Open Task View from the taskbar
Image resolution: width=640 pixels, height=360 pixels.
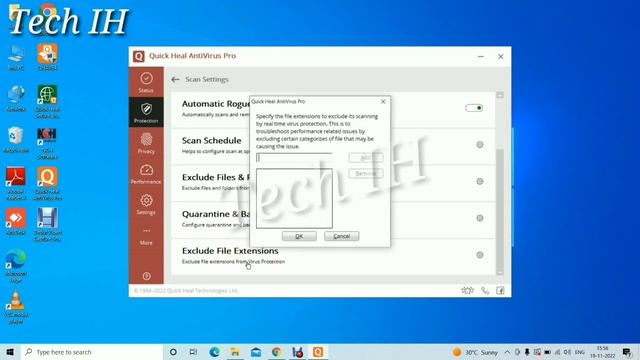click(x=193, y=352)
